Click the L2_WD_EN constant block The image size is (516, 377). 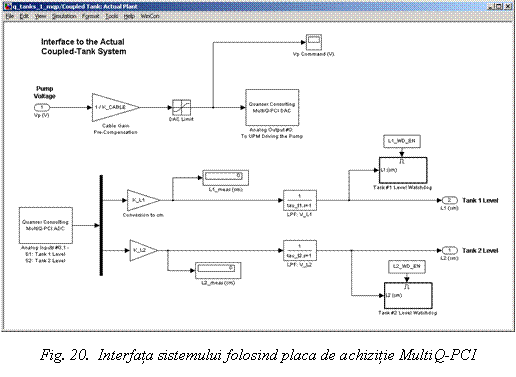[x=407, y=266]
